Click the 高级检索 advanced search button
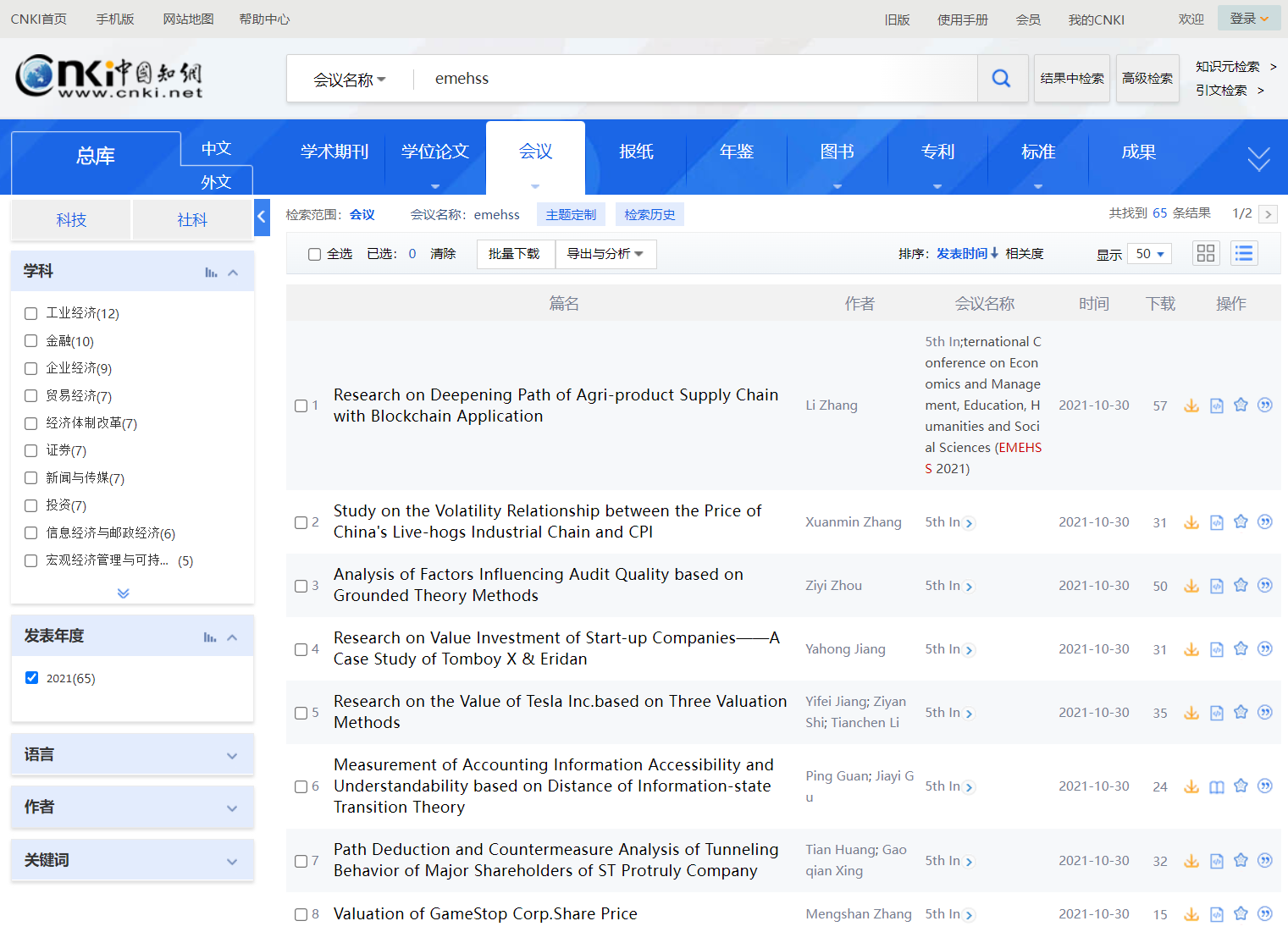1288x932 pixels. pos(1147,79)
